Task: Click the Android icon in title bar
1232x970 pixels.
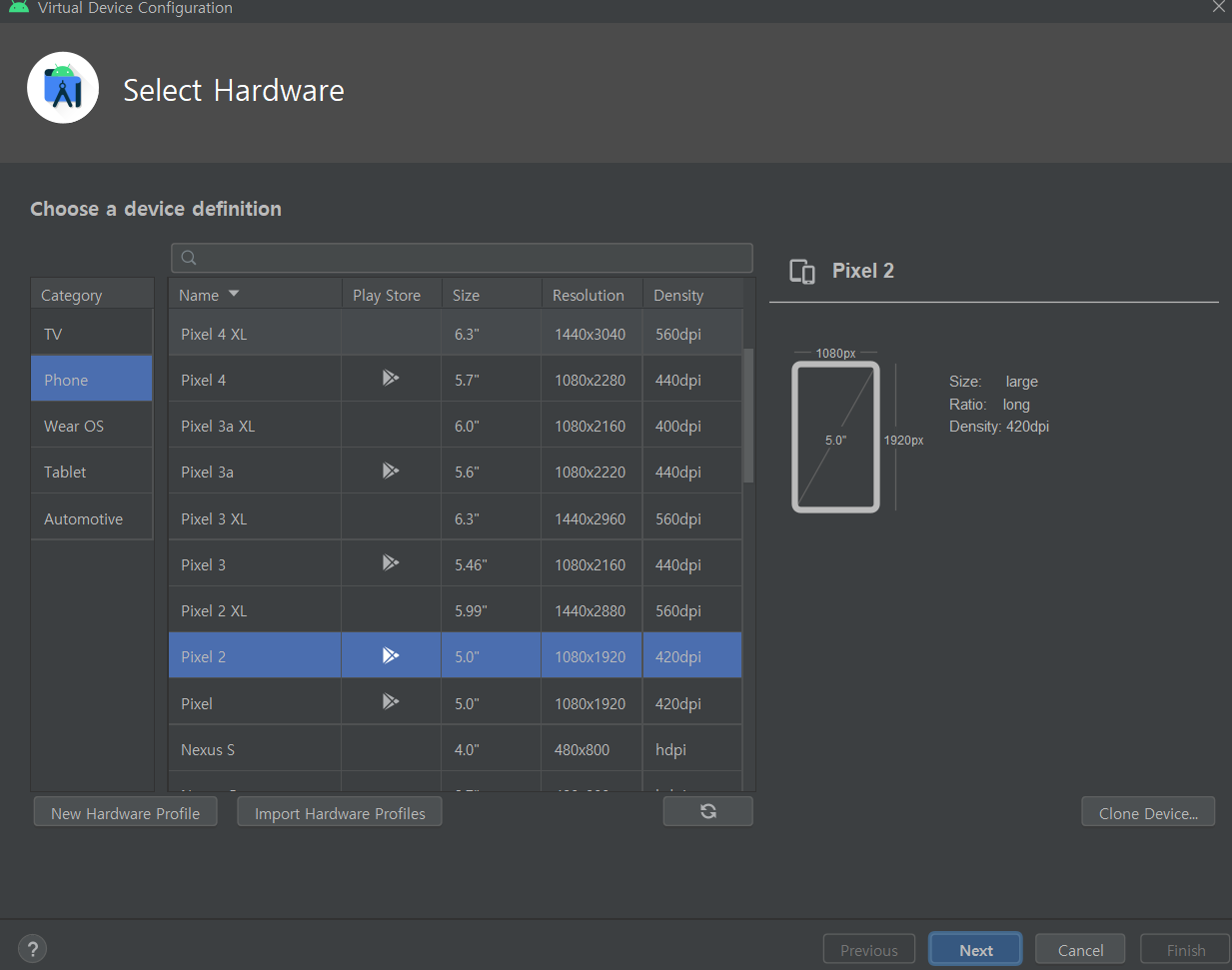Action: [x=18, y=7]
